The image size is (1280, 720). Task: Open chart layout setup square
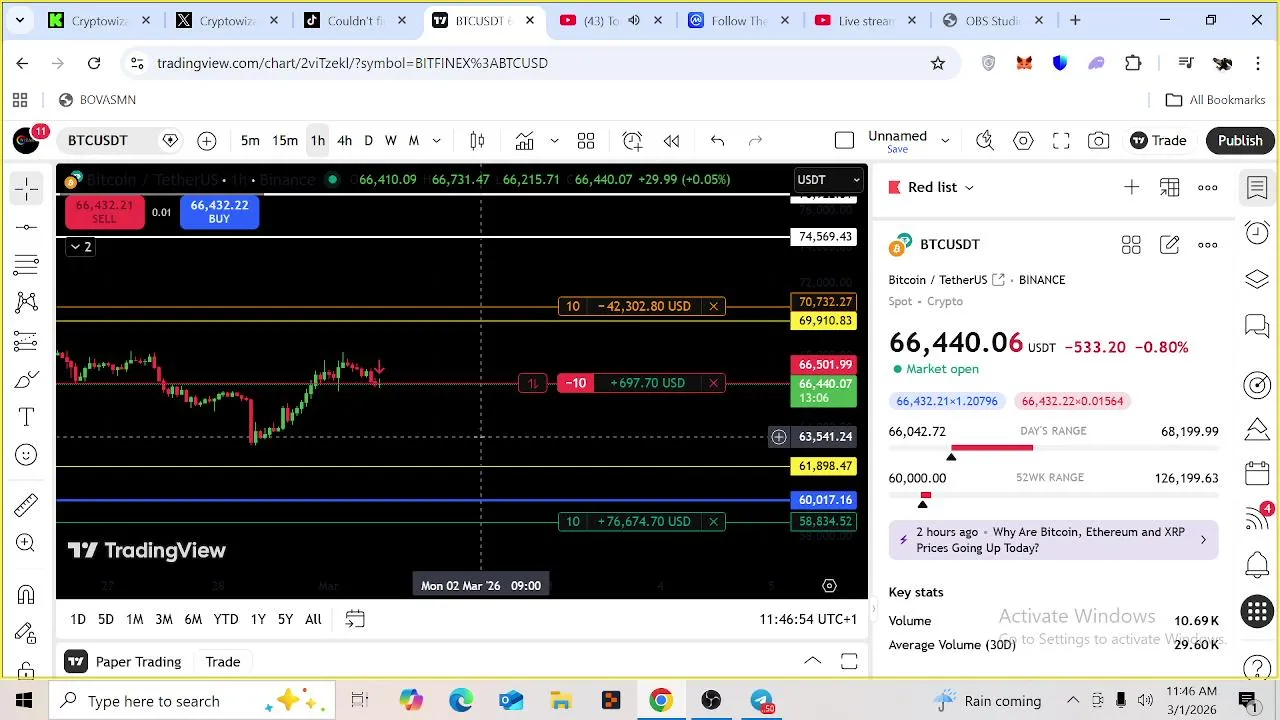point(844,141)
